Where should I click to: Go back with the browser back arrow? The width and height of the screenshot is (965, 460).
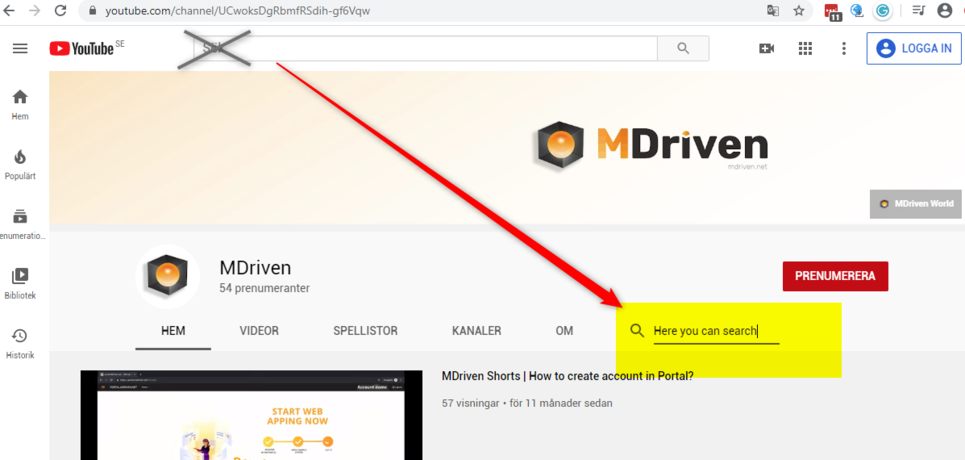tap(9, 10)
